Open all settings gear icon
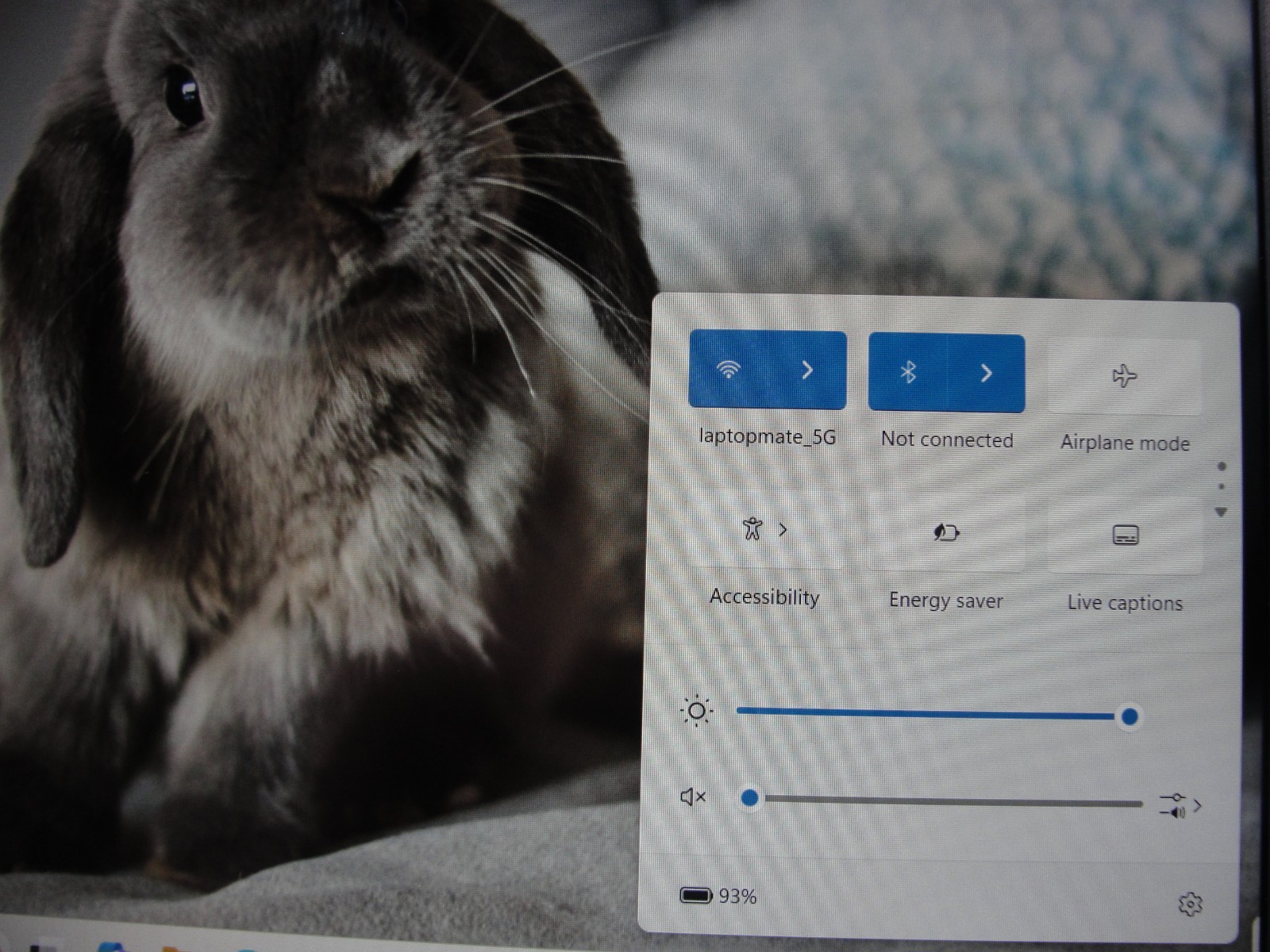The height and width of the screenshot is (952, 1270). point(1190,904)
